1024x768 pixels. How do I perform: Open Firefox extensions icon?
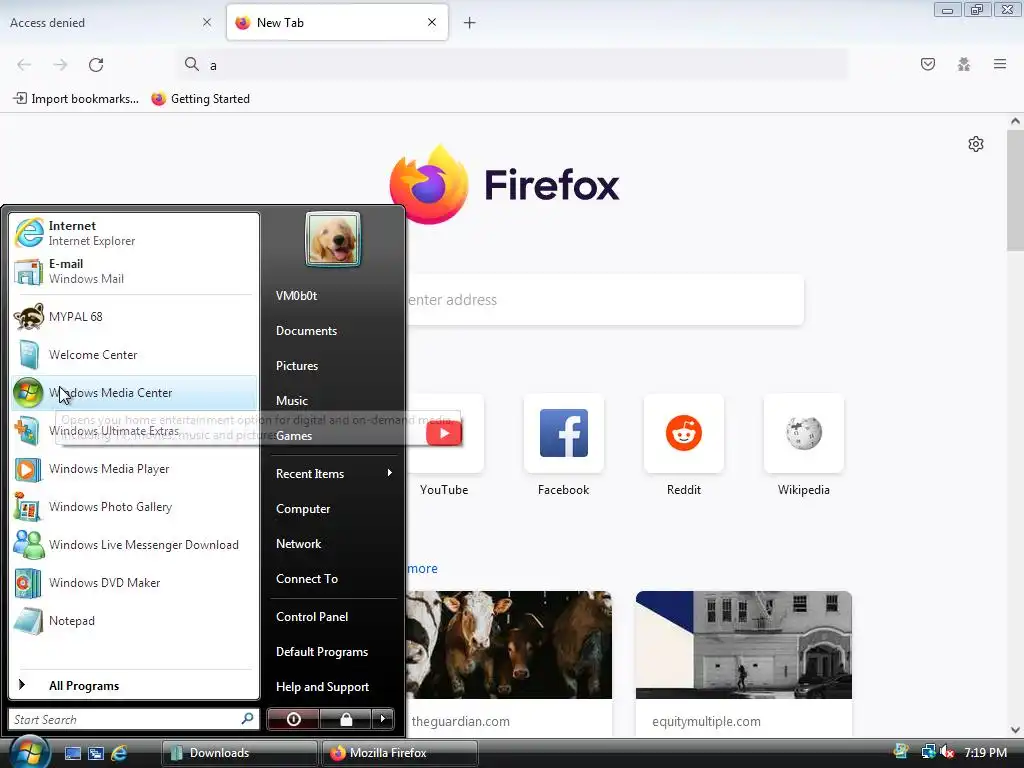(x=964, y=64)
